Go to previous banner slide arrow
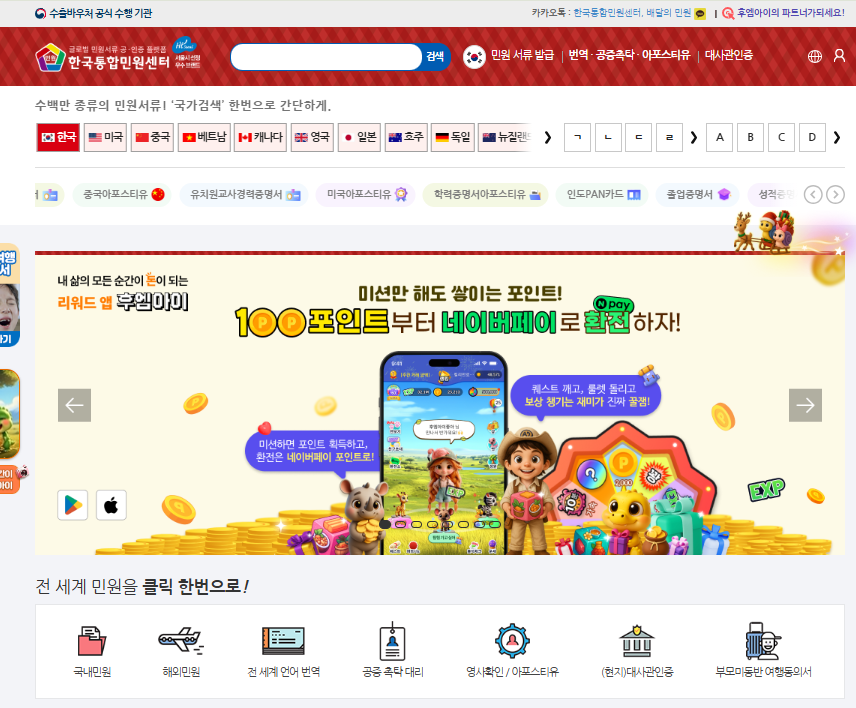 tap(74, 405)
